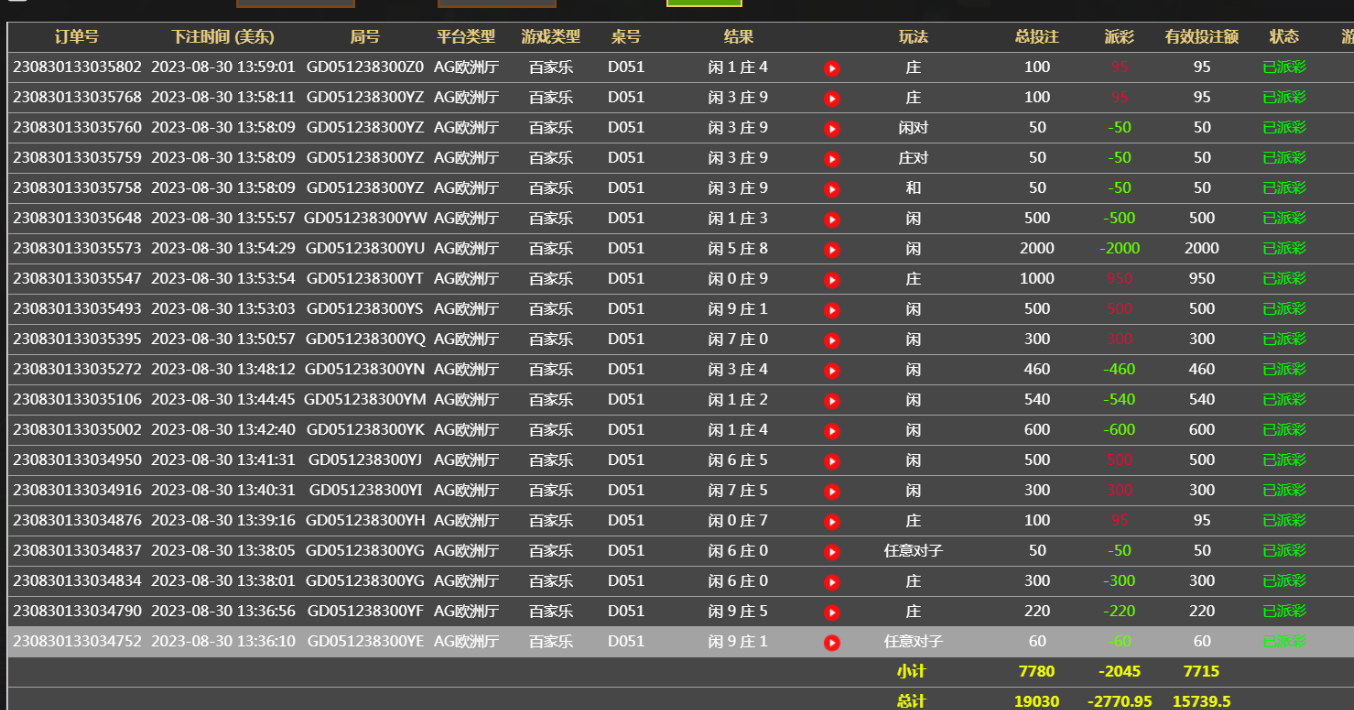Play result video for order 230830133035547
The height and width of the screenshot is (710, 1354).
[832, 279]
